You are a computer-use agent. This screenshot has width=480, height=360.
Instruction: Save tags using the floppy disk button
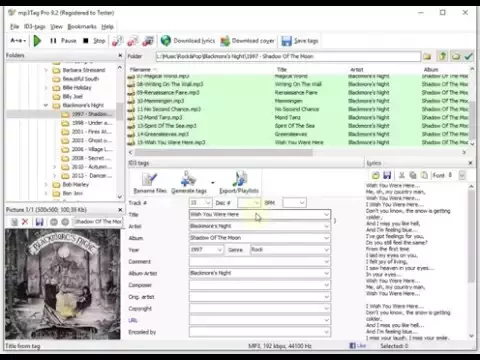pyautogui.click(x=300, y=41)
